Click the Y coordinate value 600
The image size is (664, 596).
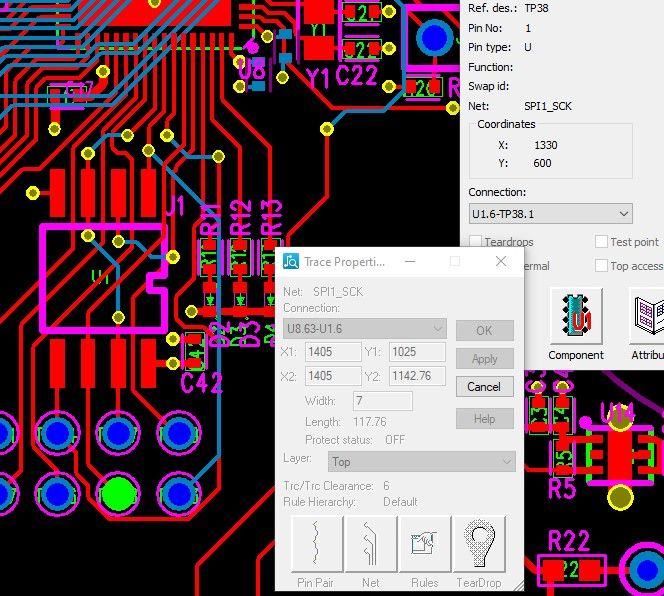pyautogui.click(x=542, y=163)
